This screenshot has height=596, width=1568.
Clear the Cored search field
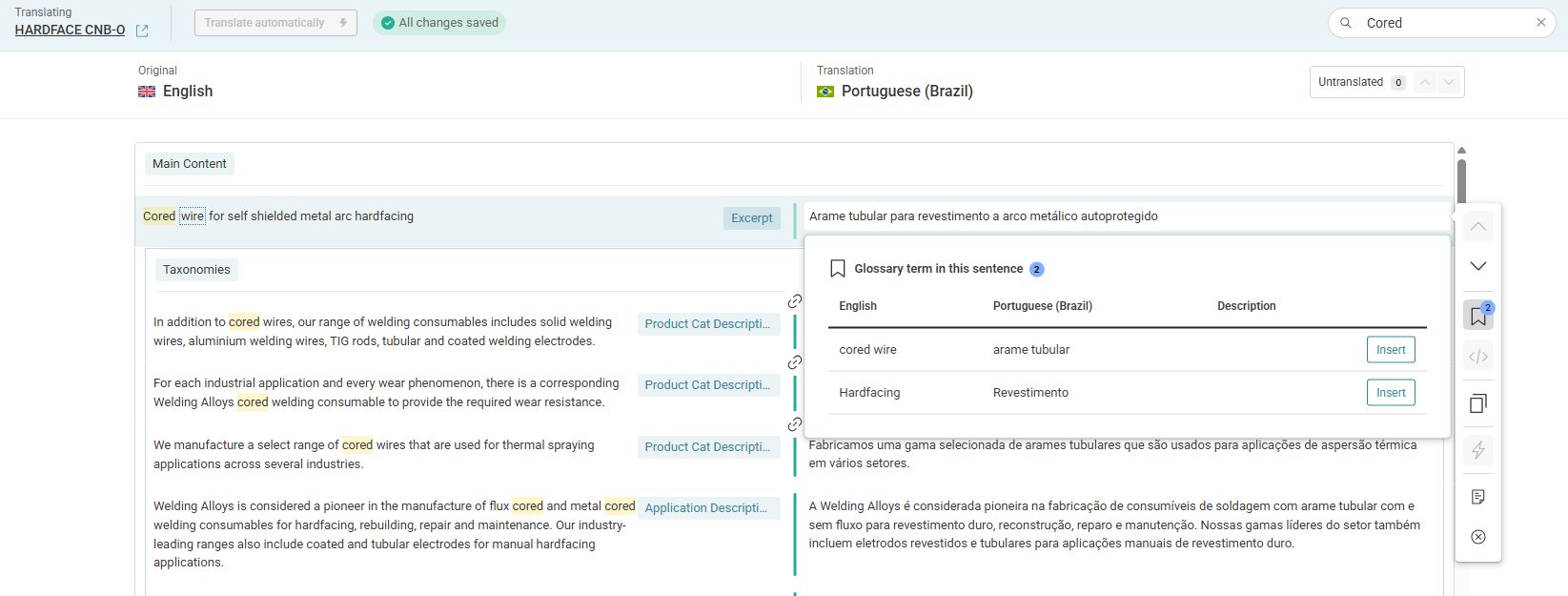click(1540, 23)
